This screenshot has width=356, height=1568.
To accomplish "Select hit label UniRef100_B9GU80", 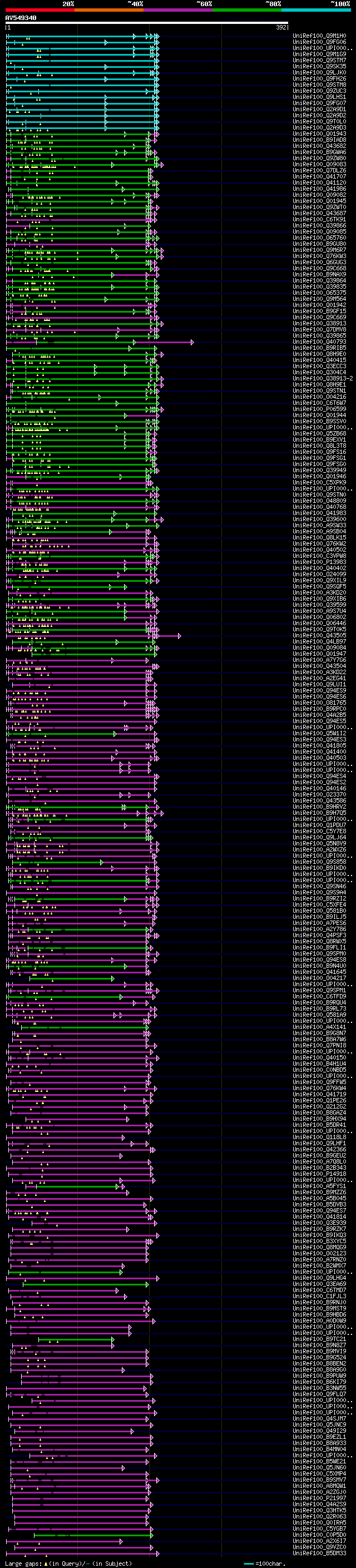I will tap(319, 244).
